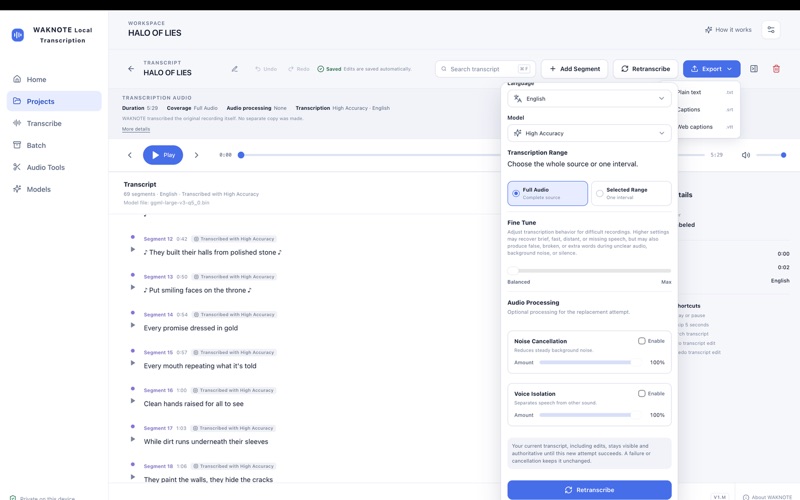Viewport: 800px width, 500px height.
Task: Click the text 'Every mouth repeating what it's told'
Action: tap(200, 366)
